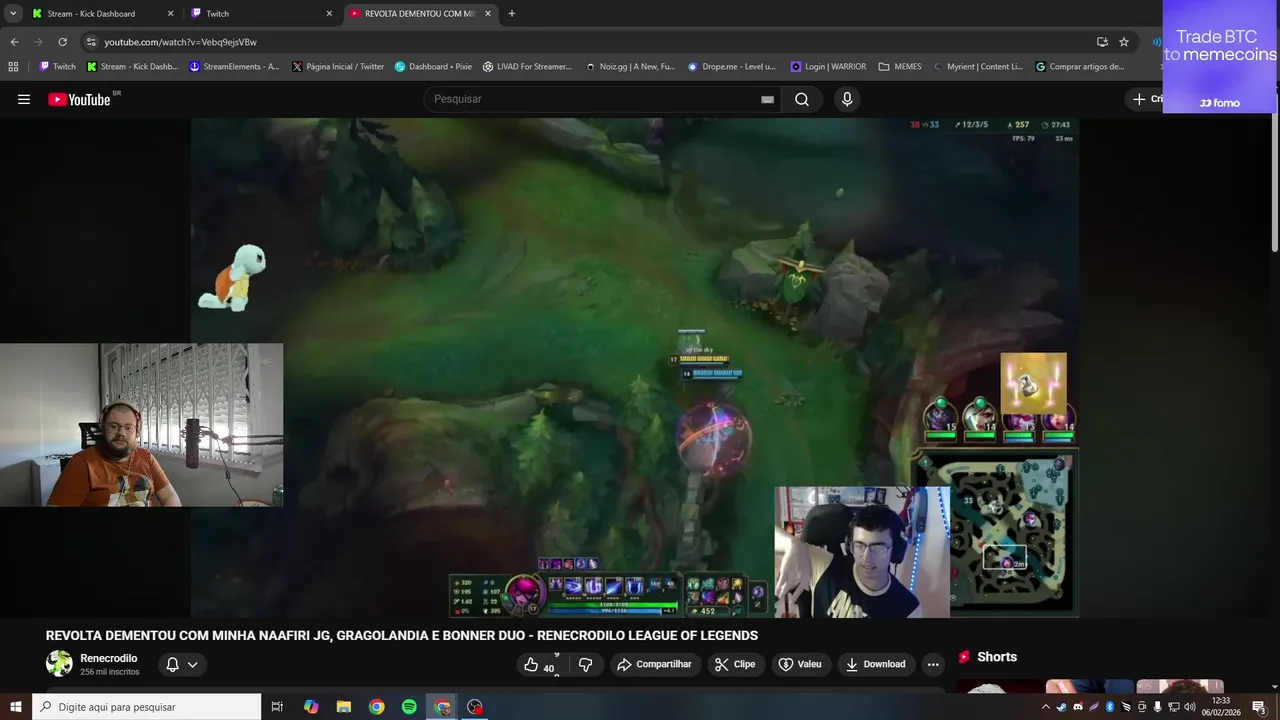1280x720 pixels.
Task: Click the YouTube search magnifier button
Action: pyautogui.click(x=802, y=99)
